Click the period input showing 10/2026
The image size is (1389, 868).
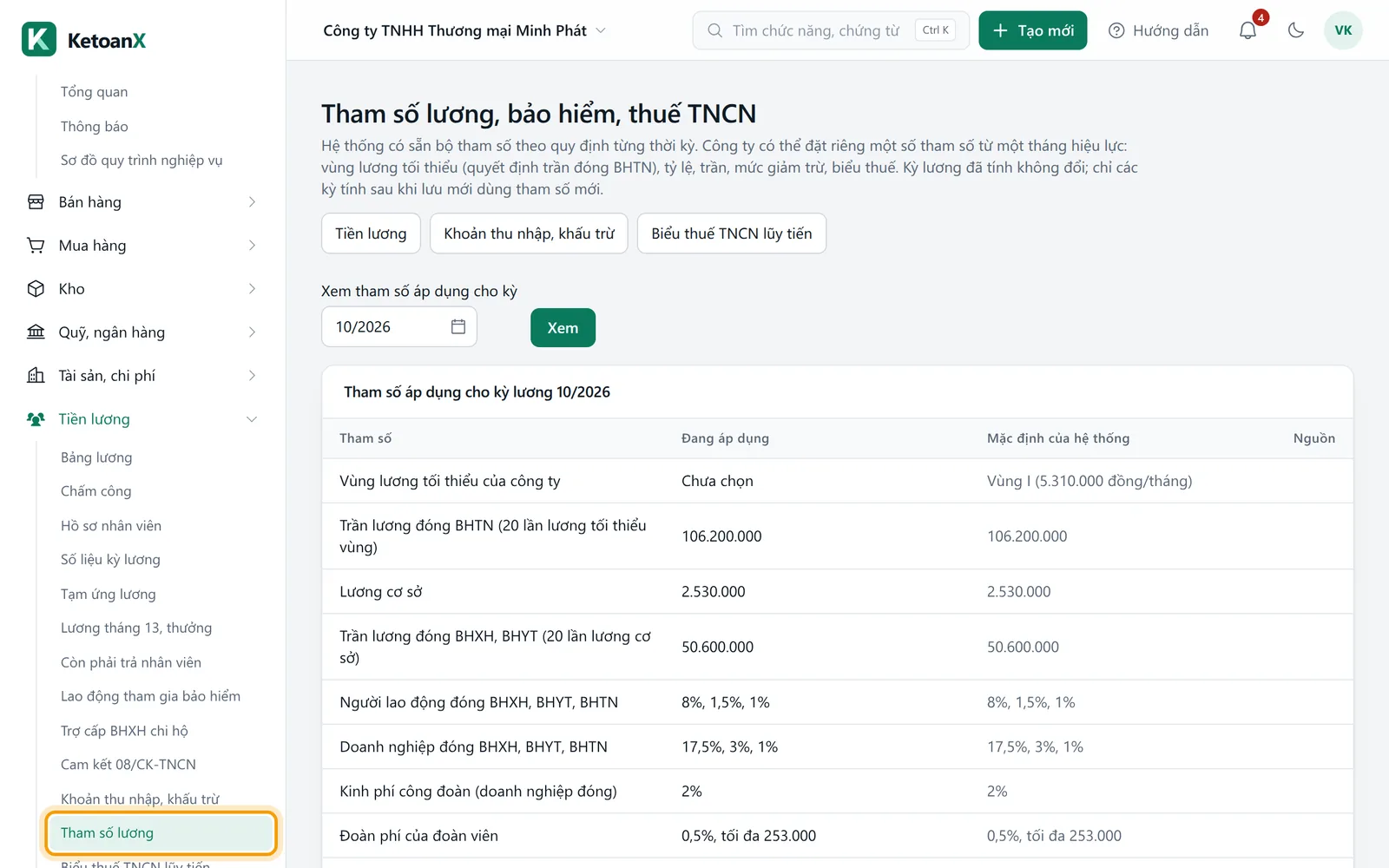tap(398, 326)
